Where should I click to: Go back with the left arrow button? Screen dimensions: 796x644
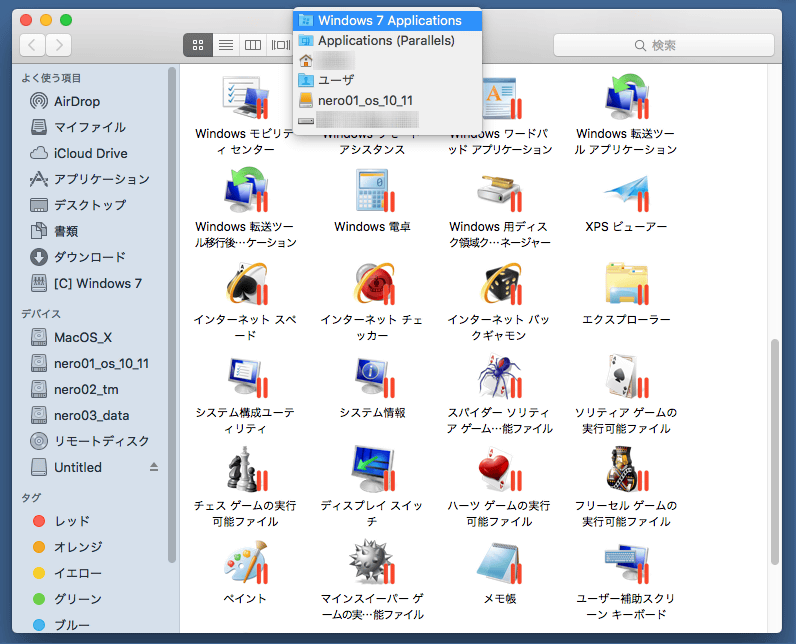click(32, 45)
